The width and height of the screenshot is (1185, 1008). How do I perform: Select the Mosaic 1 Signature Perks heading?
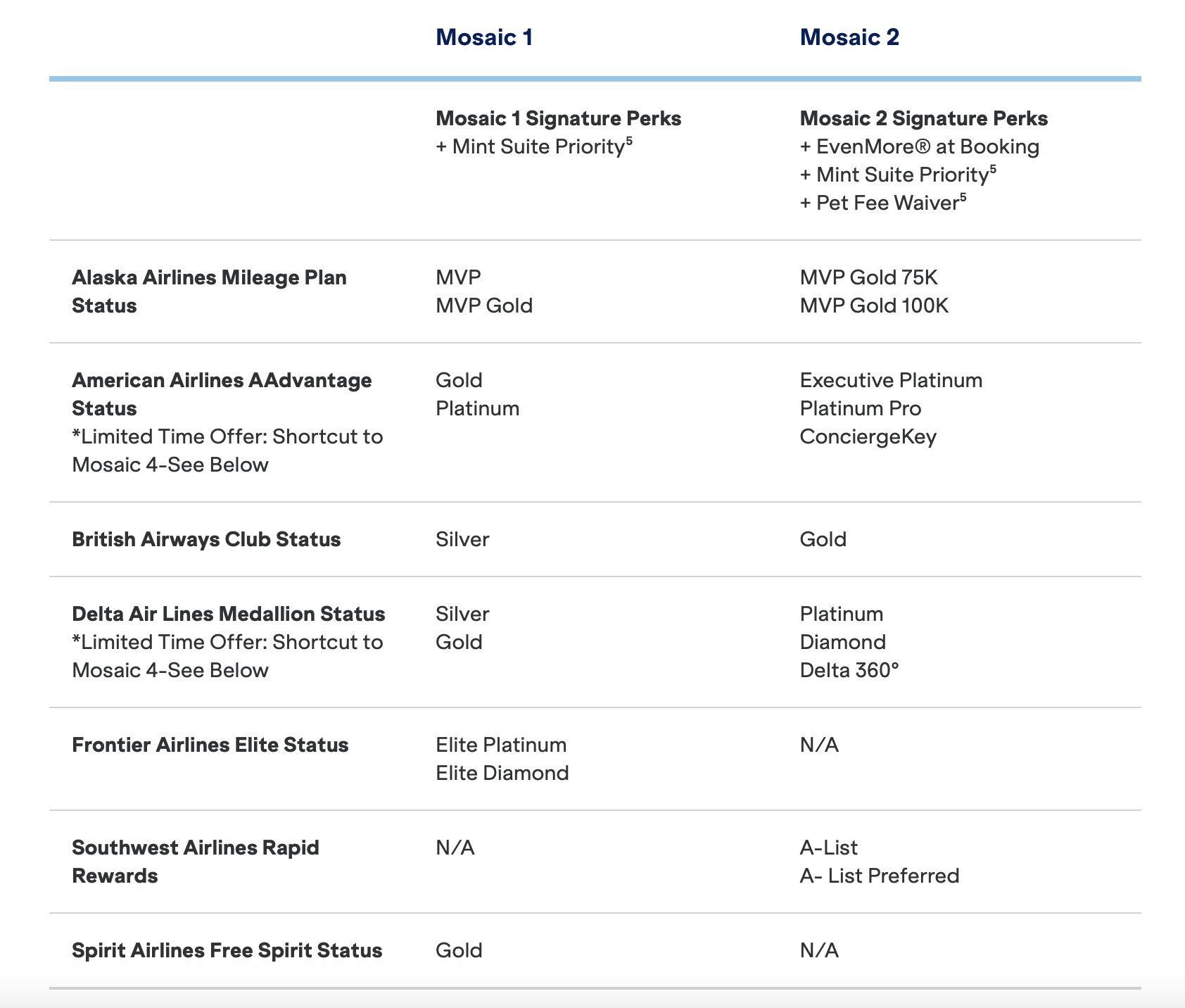click(559, 118)
